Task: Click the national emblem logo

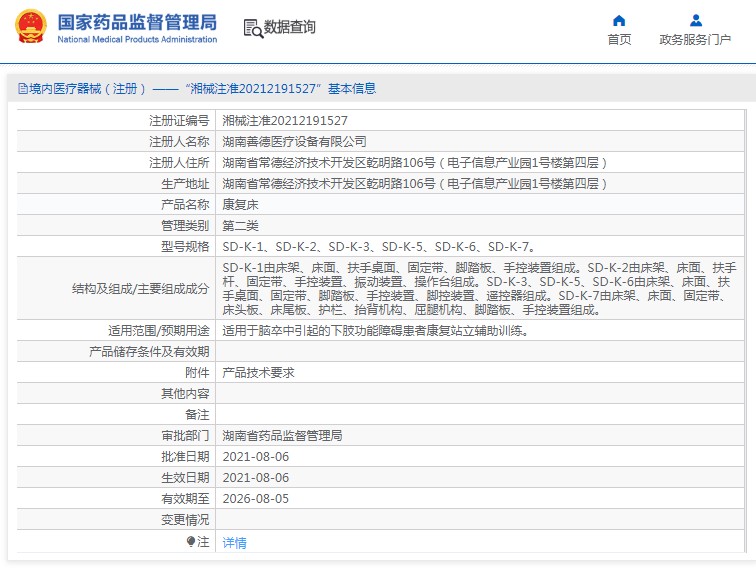Action: pos(31,27)
